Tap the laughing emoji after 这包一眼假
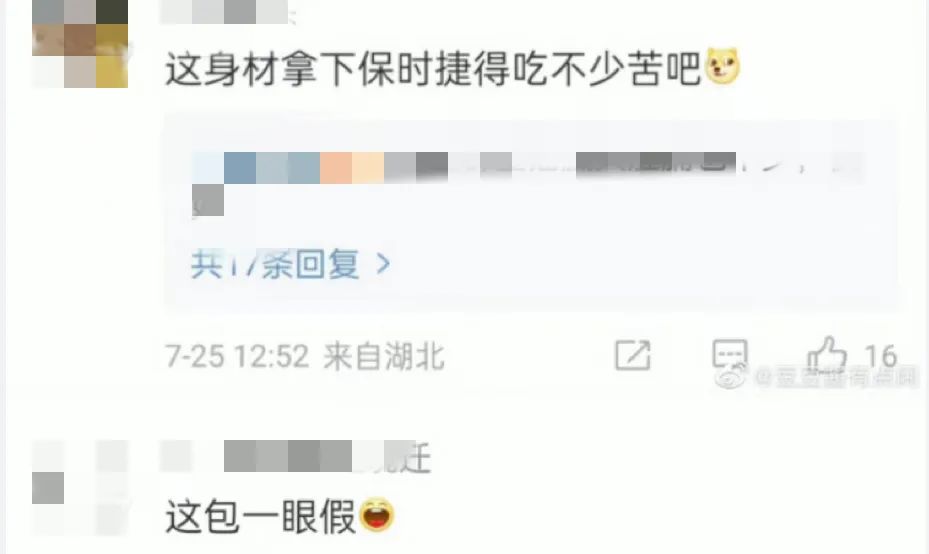This screenshot has width=929, height=554. [377, 514]
